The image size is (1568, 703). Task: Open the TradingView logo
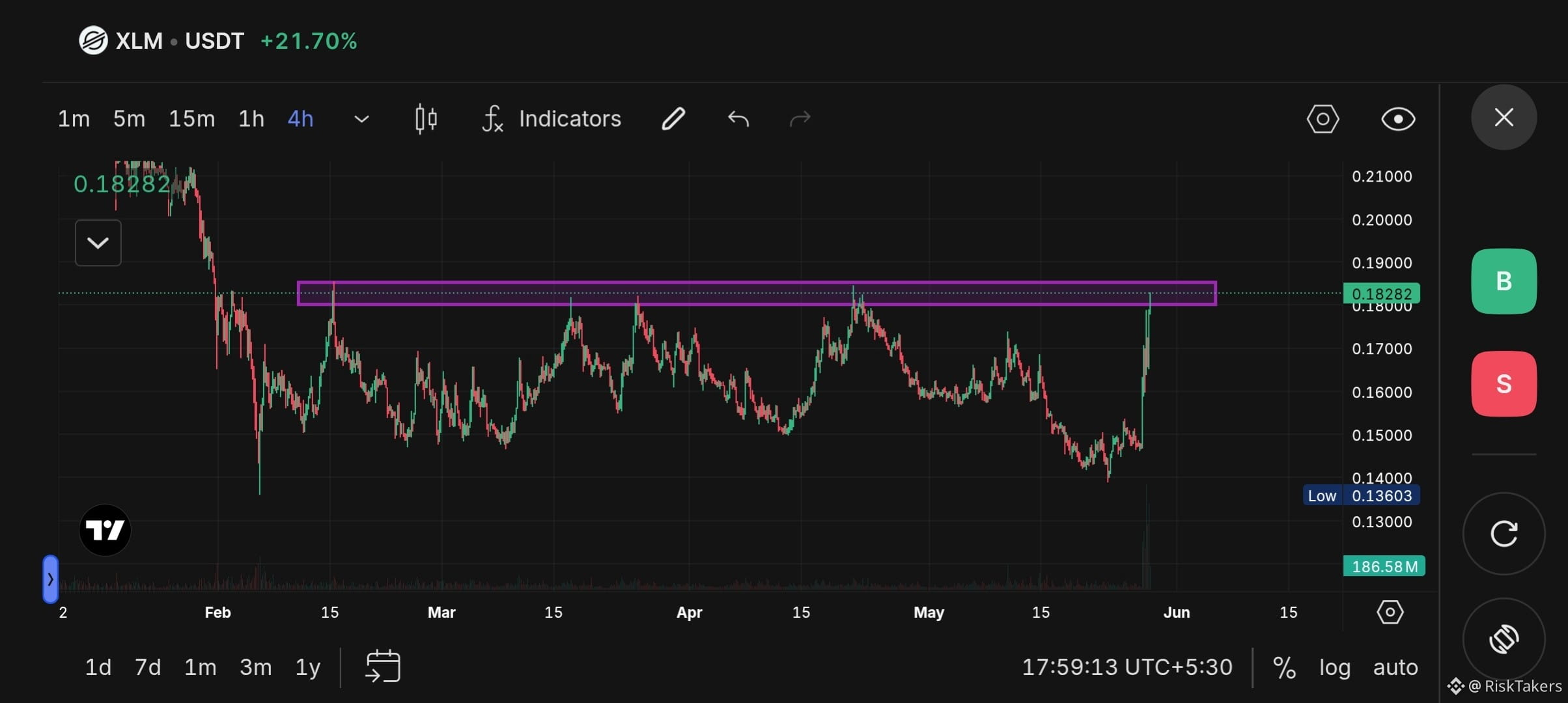(x=105, y=530)
